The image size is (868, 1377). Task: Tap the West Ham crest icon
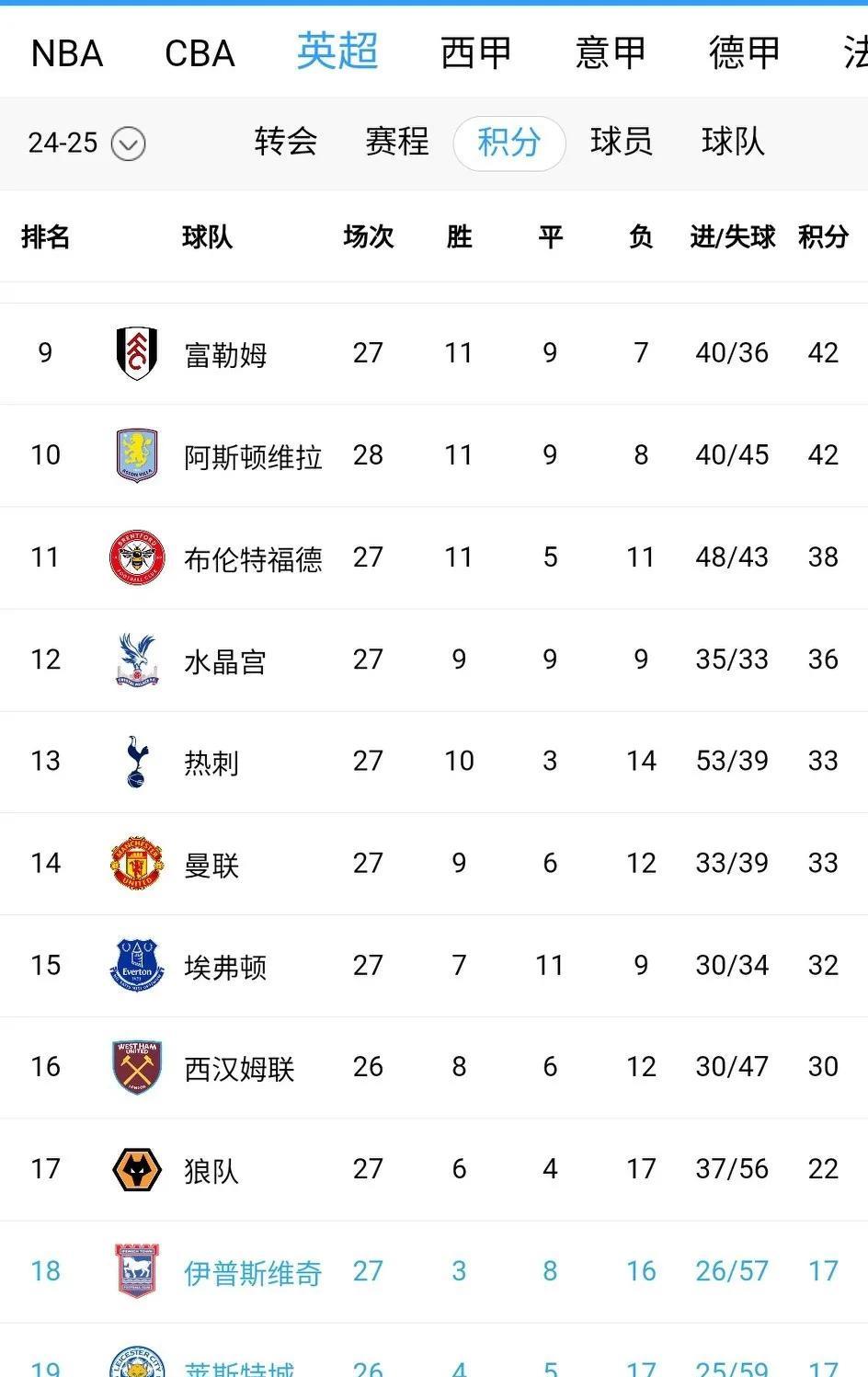(137, 1067)
